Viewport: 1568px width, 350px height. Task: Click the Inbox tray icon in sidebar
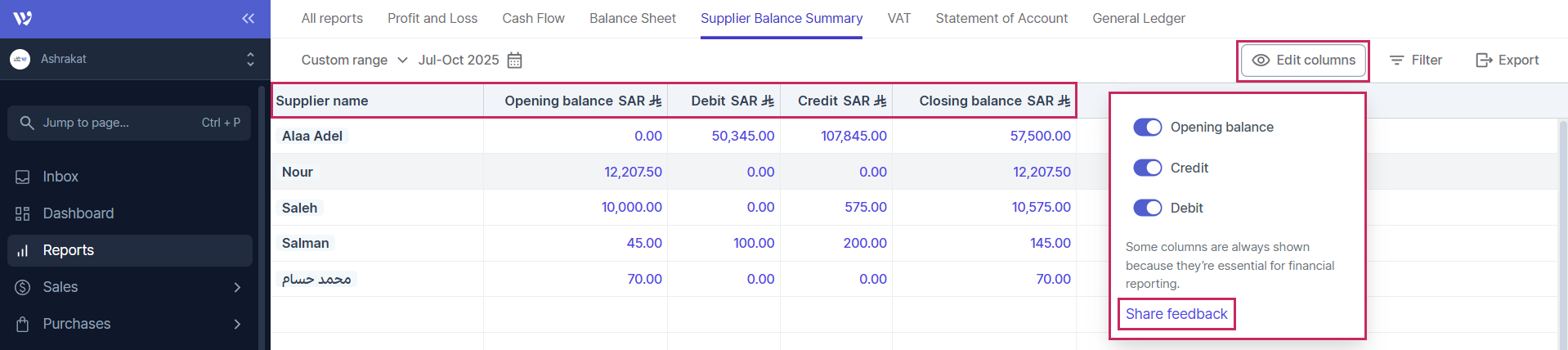pyautogui.click(x=23, y=177)
